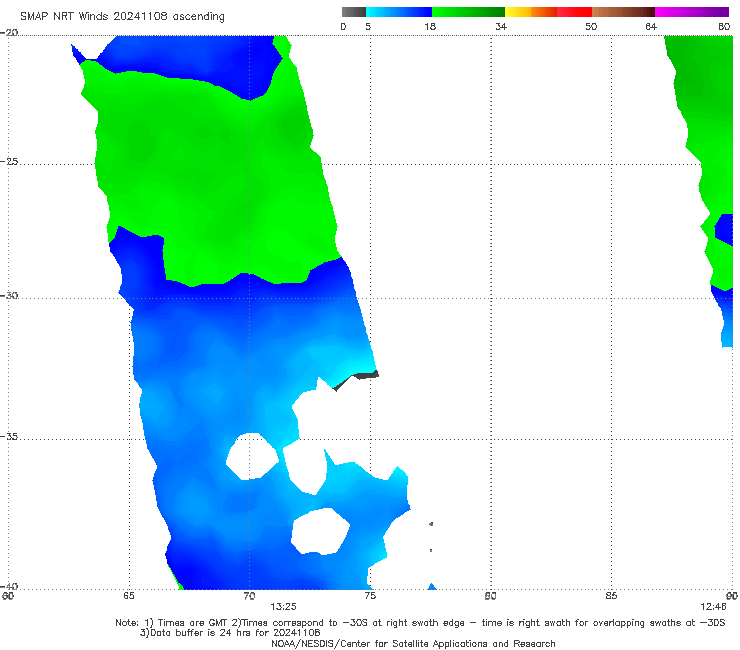Click the yellow-orange segment of the color bar
The height and width of the screenshot is (650, 740).
tap(530, 12)
